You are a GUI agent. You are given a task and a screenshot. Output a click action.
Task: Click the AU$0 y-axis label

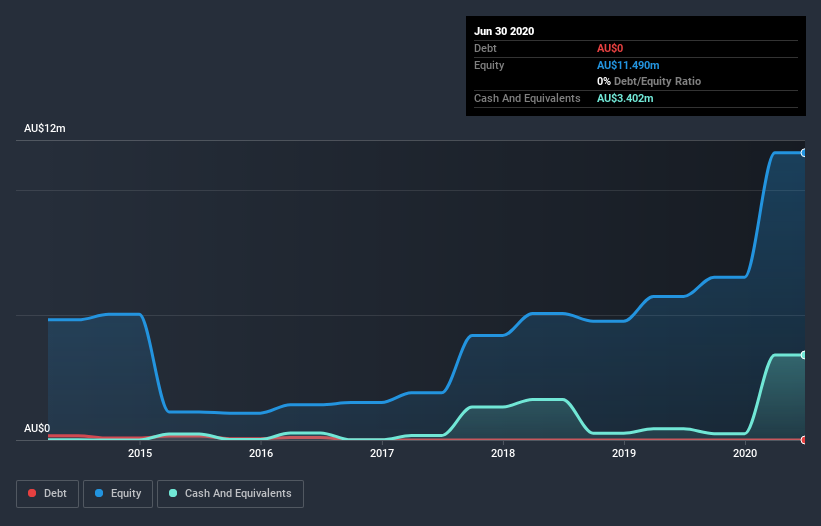[37, 428]
